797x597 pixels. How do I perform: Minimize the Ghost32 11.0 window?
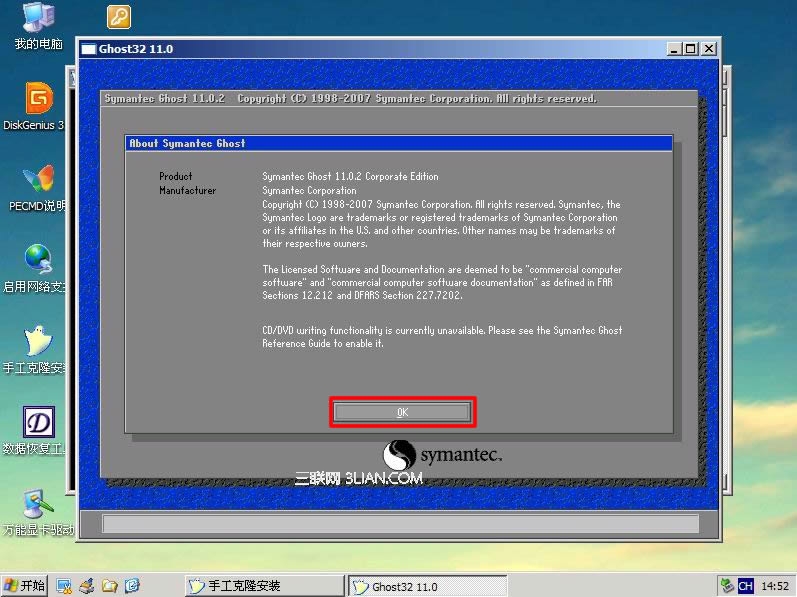point(674,49)
